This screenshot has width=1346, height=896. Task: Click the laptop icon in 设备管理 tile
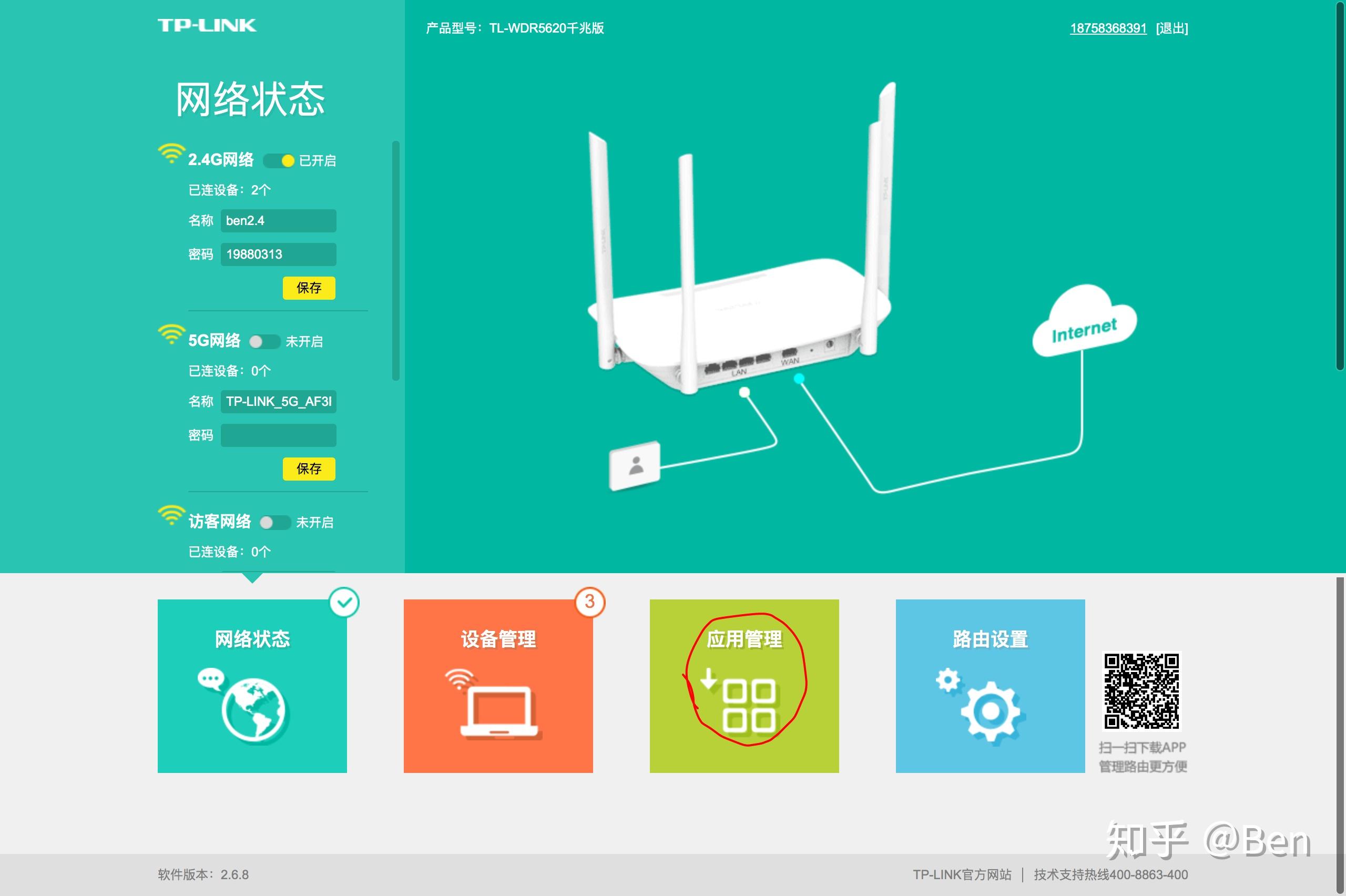coord(494,704)
